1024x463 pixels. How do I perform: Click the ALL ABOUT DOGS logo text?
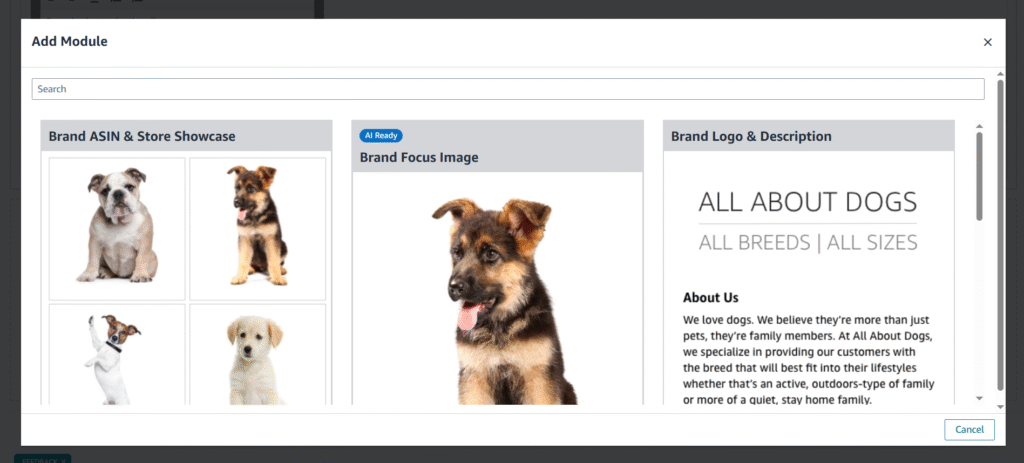click(807, 202)
